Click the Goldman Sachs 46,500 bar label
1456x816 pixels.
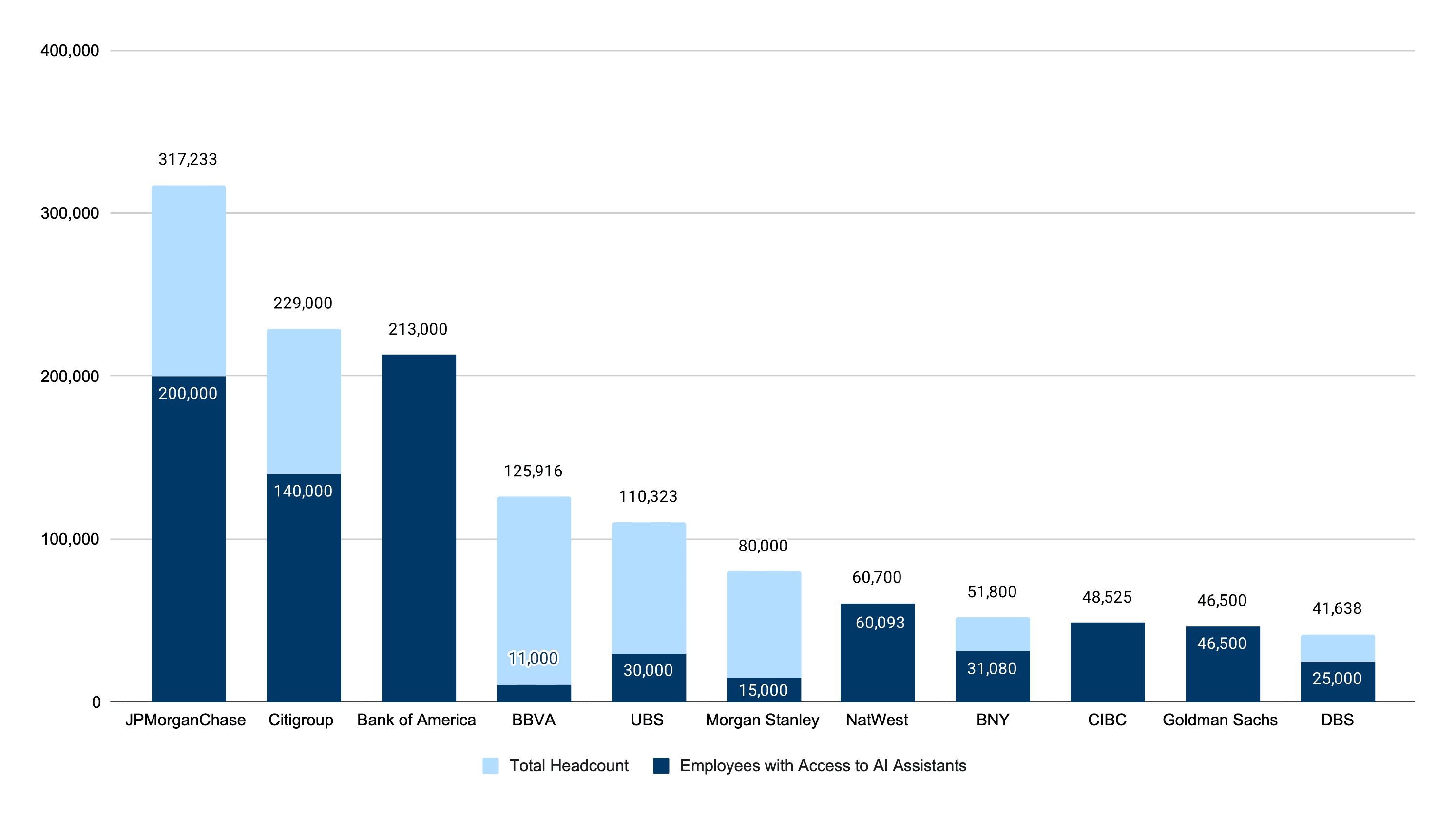1222,644
